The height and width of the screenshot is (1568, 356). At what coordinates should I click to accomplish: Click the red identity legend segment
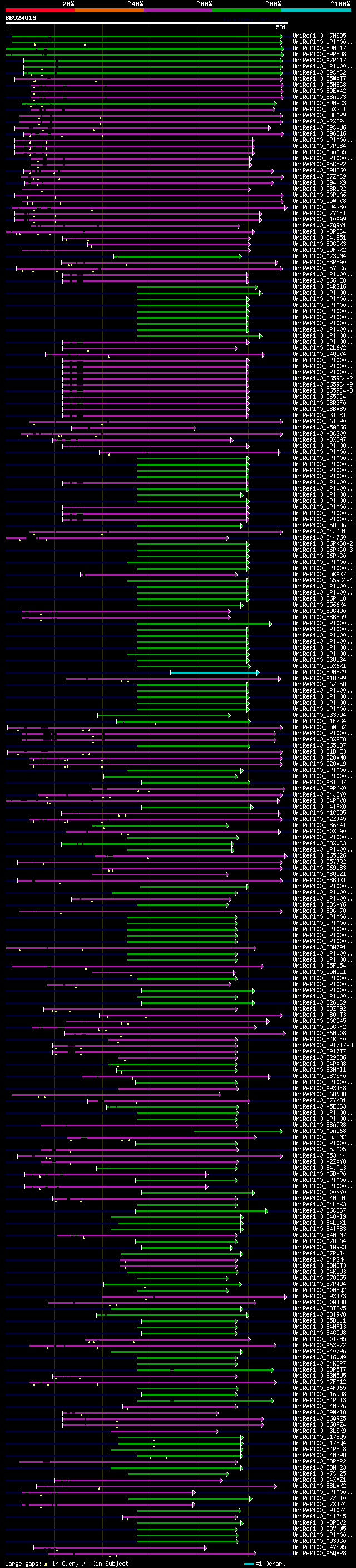(x=40, y=10)
